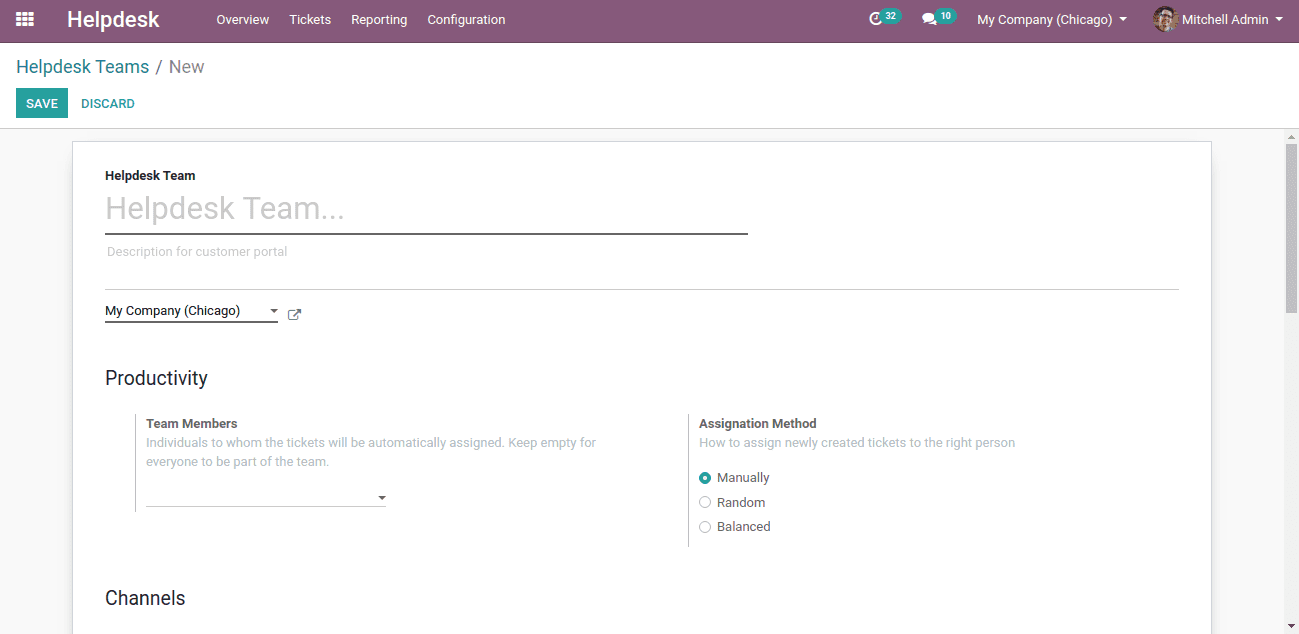Image resolution: width=1299 pixels, height=634 pixels.
Task: Click the Helpdesk Team name input
Action: (426, 209)
